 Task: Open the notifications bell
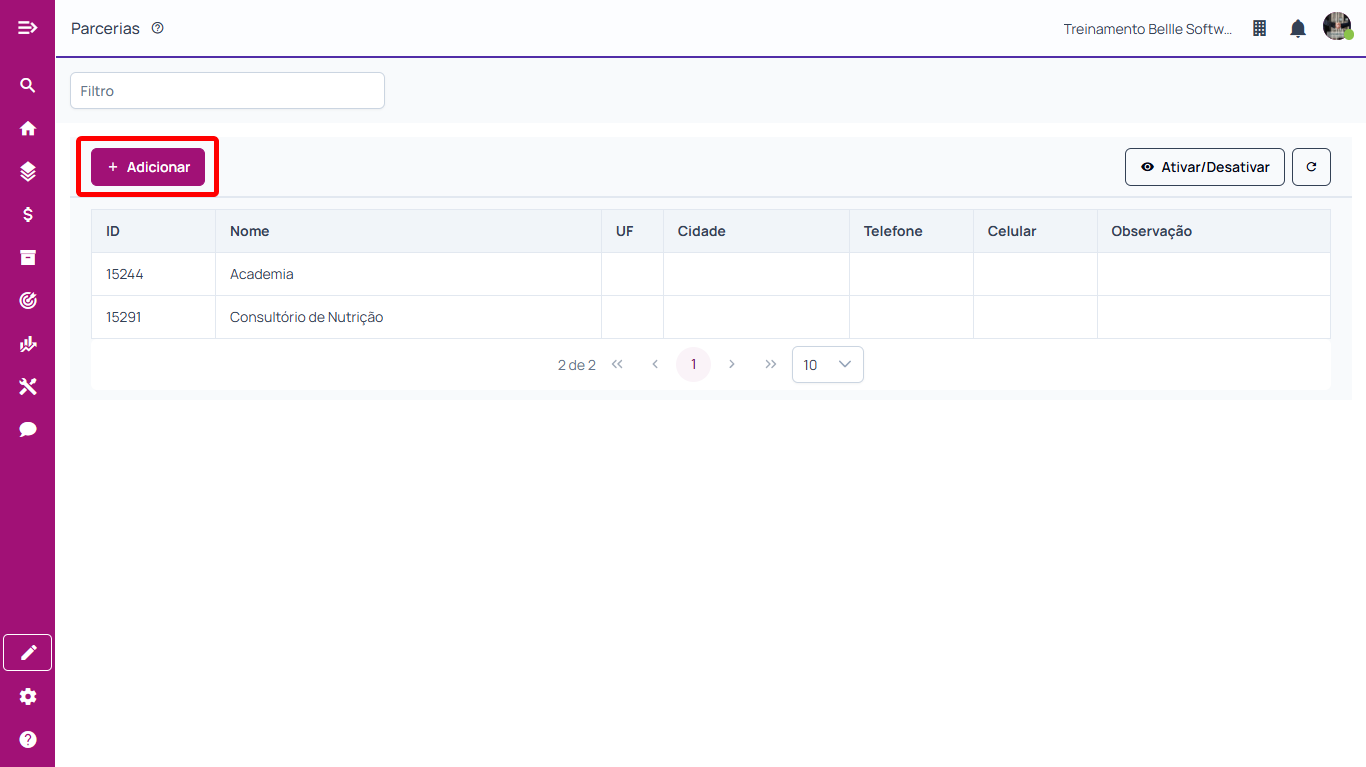[1298, 29]
